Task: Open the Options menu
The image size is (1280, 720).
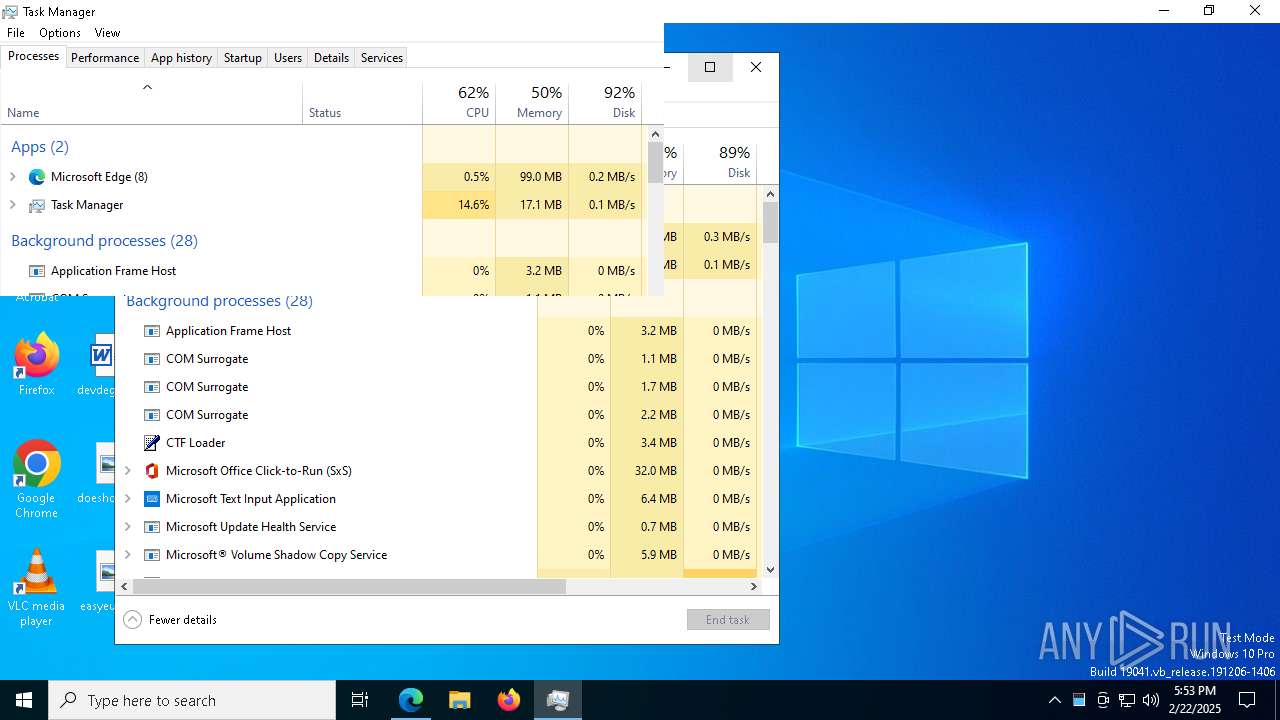Action: click(x=60, y=33)
